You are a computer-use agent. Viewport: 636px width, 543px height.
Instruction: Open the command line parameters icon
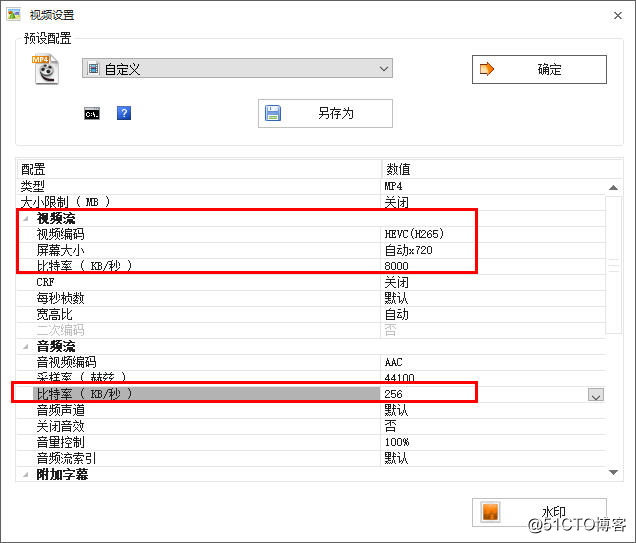[x=92, y=114]
